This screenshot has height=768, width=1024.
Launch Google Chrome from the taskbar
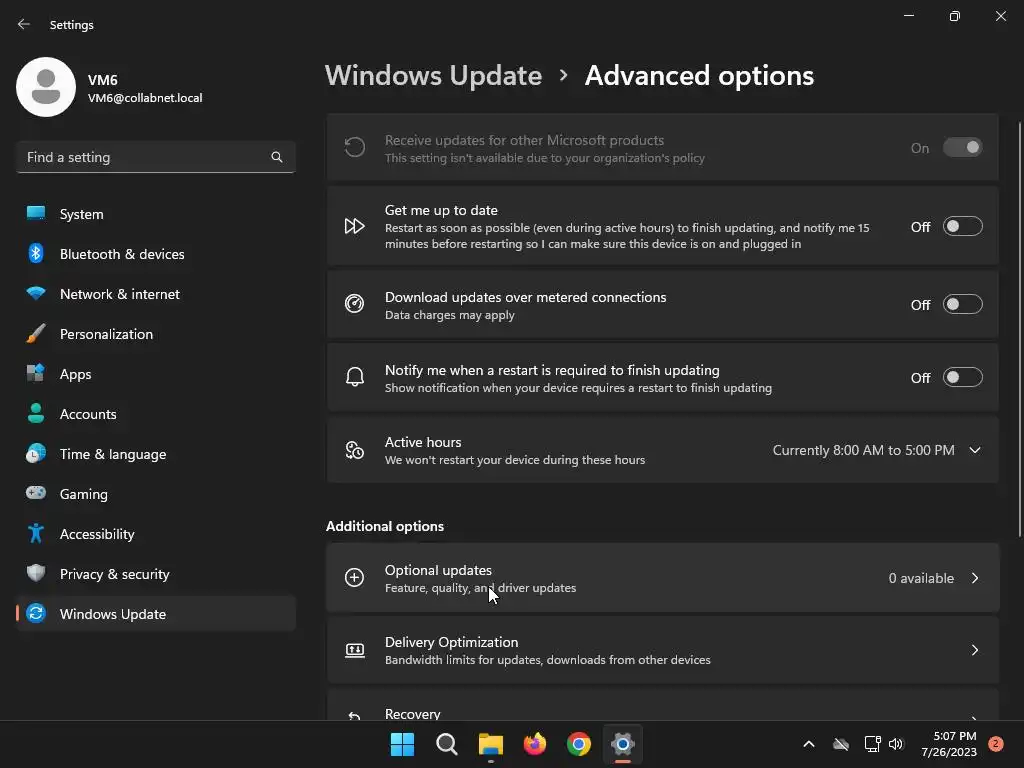(579, 744)
